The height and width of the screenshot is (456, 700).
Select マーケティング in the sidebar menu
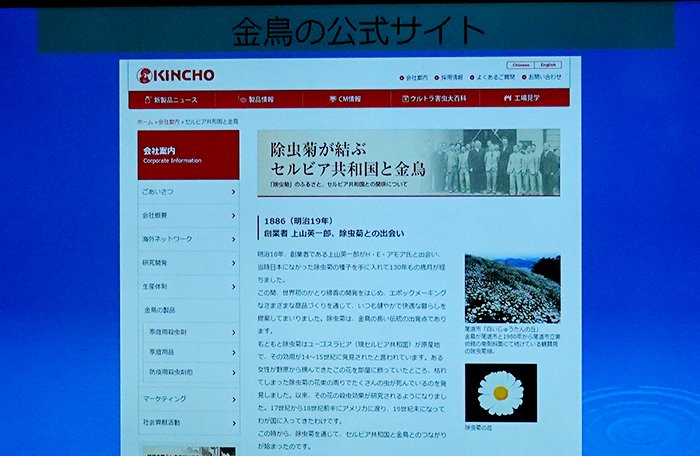coord(165,399)
